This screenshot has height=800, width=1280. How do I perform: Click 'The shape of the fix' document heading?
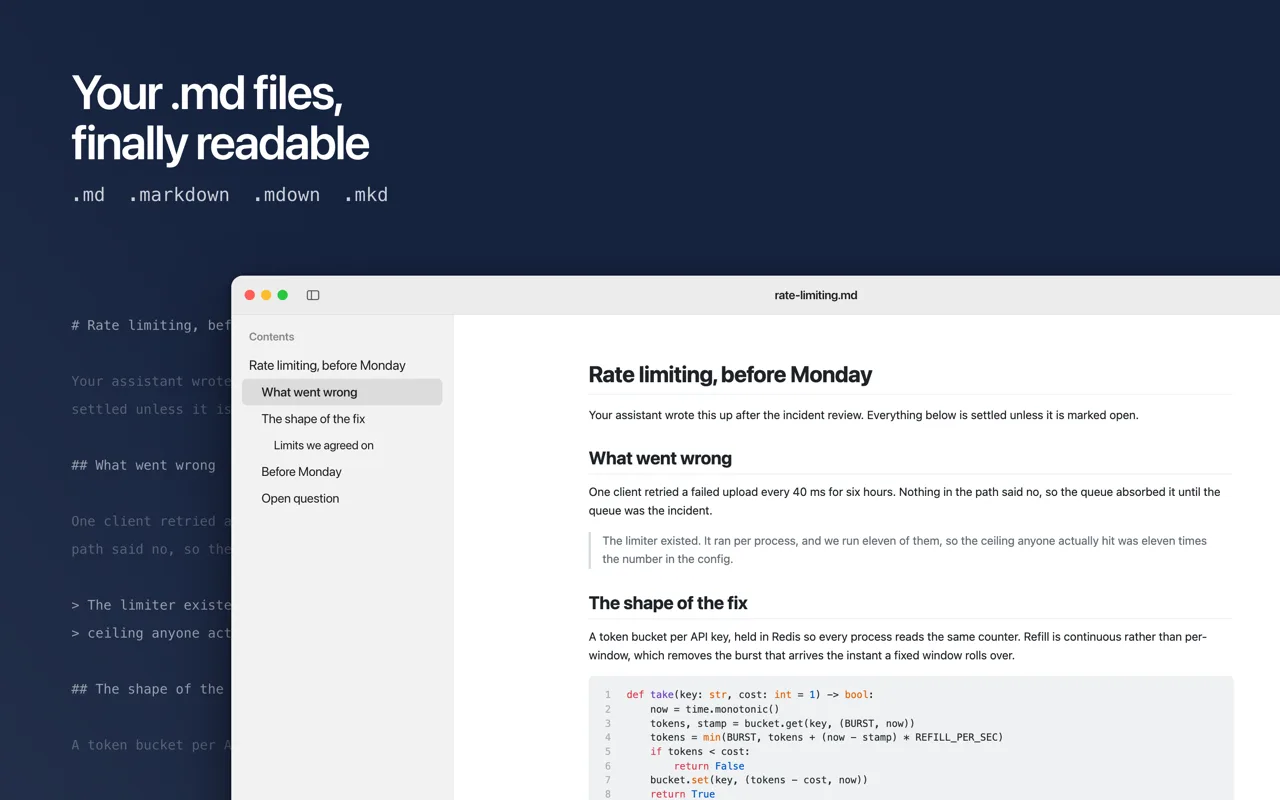coord(668,603)
